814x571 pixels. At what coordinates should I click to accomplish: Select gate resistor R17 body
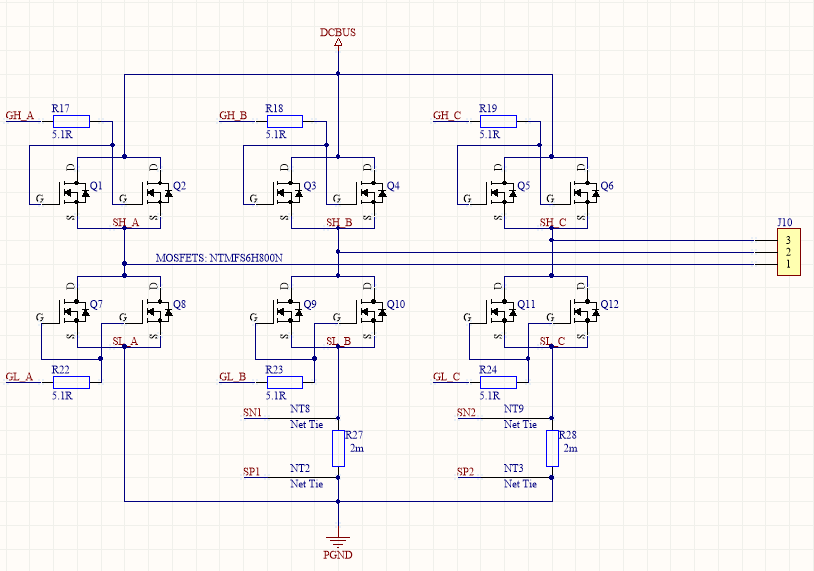point(72,121)
